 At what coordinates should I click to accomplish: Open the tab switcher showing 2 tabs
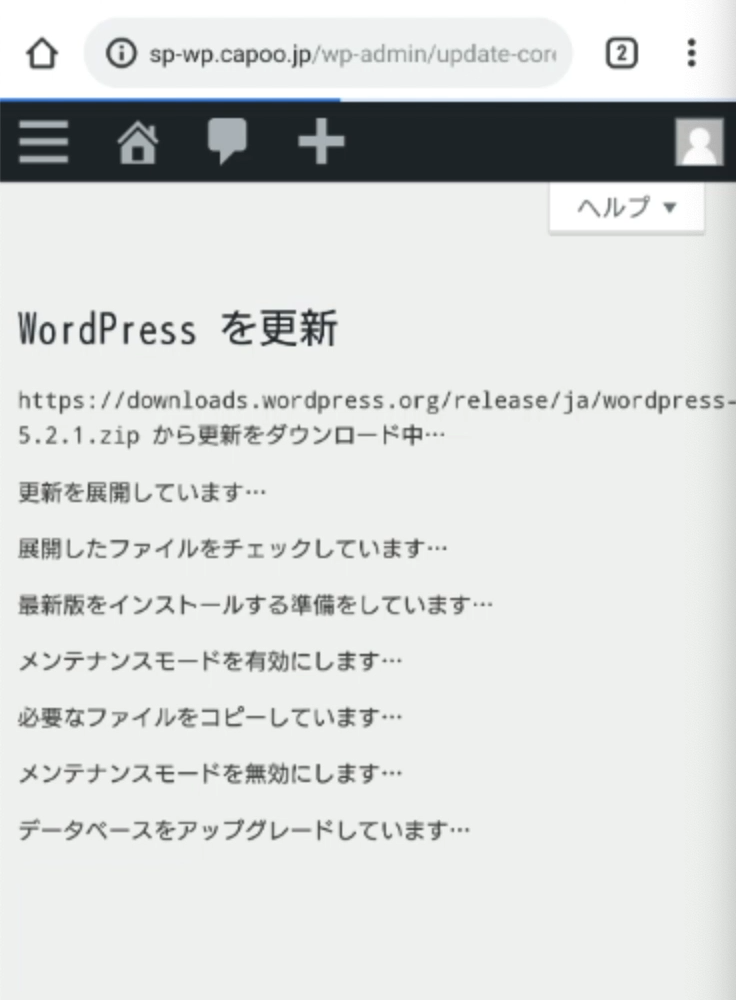[x=621, y=53]
